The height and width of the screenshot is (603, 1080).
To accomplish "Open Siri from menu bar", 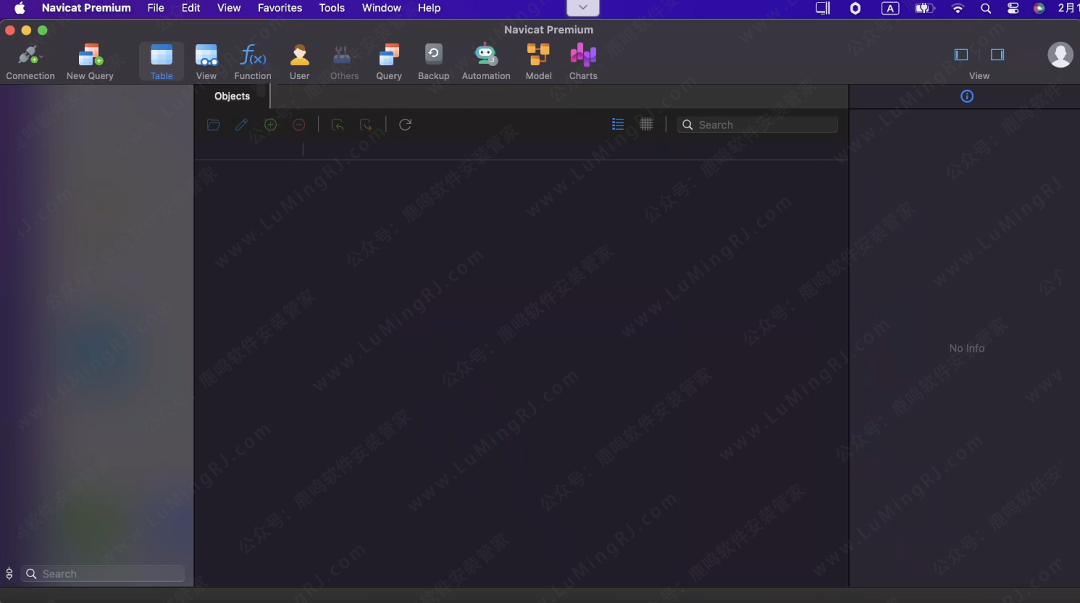I will click(x=1039, y=8).
